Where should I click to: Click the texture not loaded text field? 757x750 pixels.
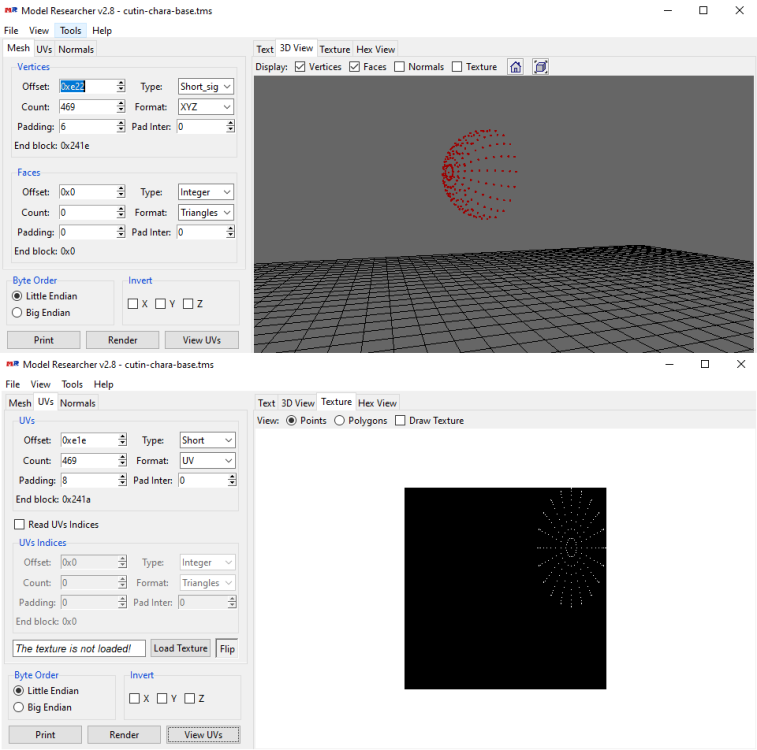[79, 648]
